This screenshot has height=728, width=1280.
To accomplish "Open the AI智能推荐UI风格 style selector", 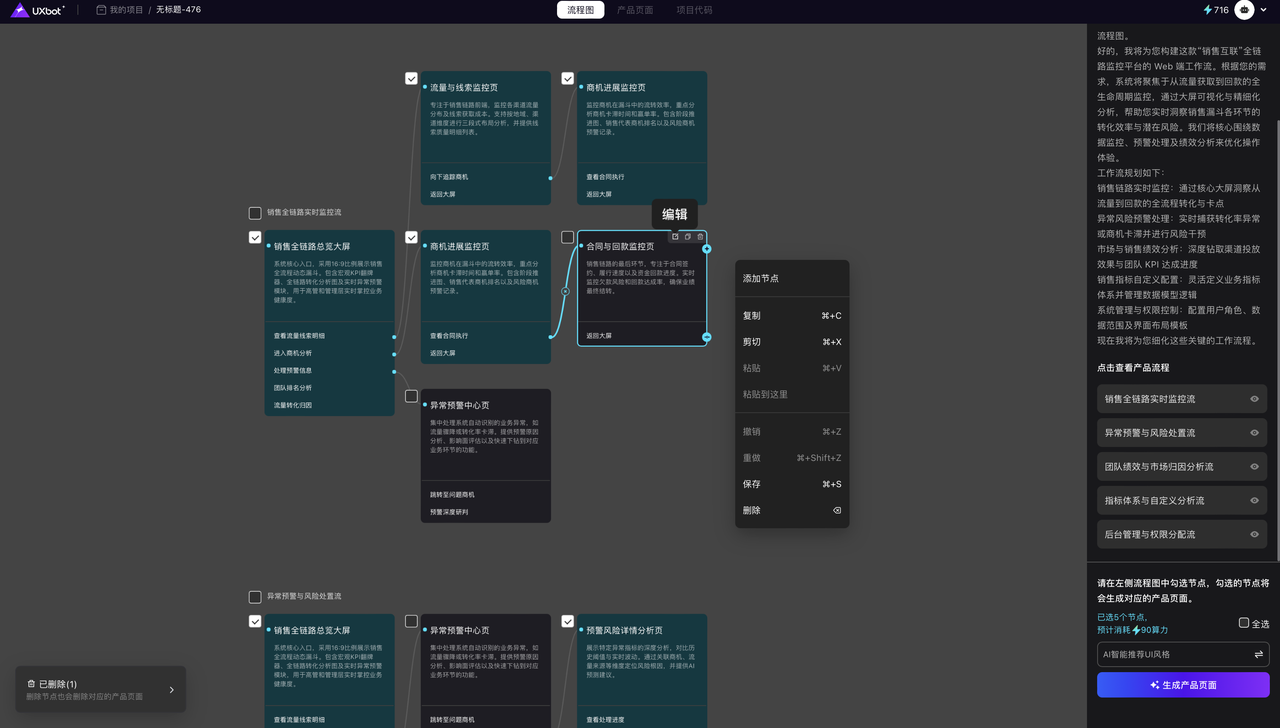I will pyautogui.click(x=1172, y=655).
